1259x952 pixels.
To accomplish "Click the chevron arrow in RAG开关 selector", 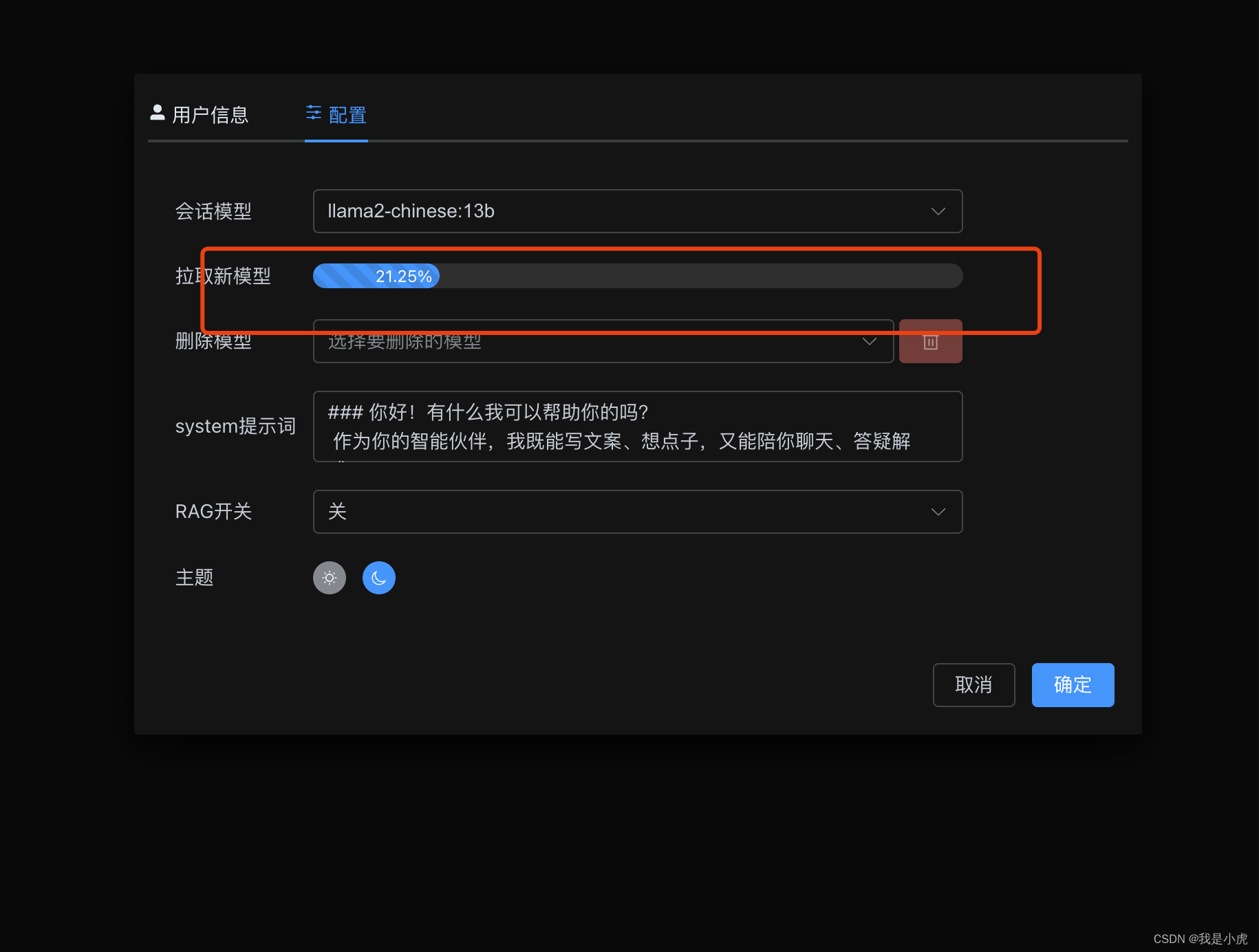I will [938, 512].
